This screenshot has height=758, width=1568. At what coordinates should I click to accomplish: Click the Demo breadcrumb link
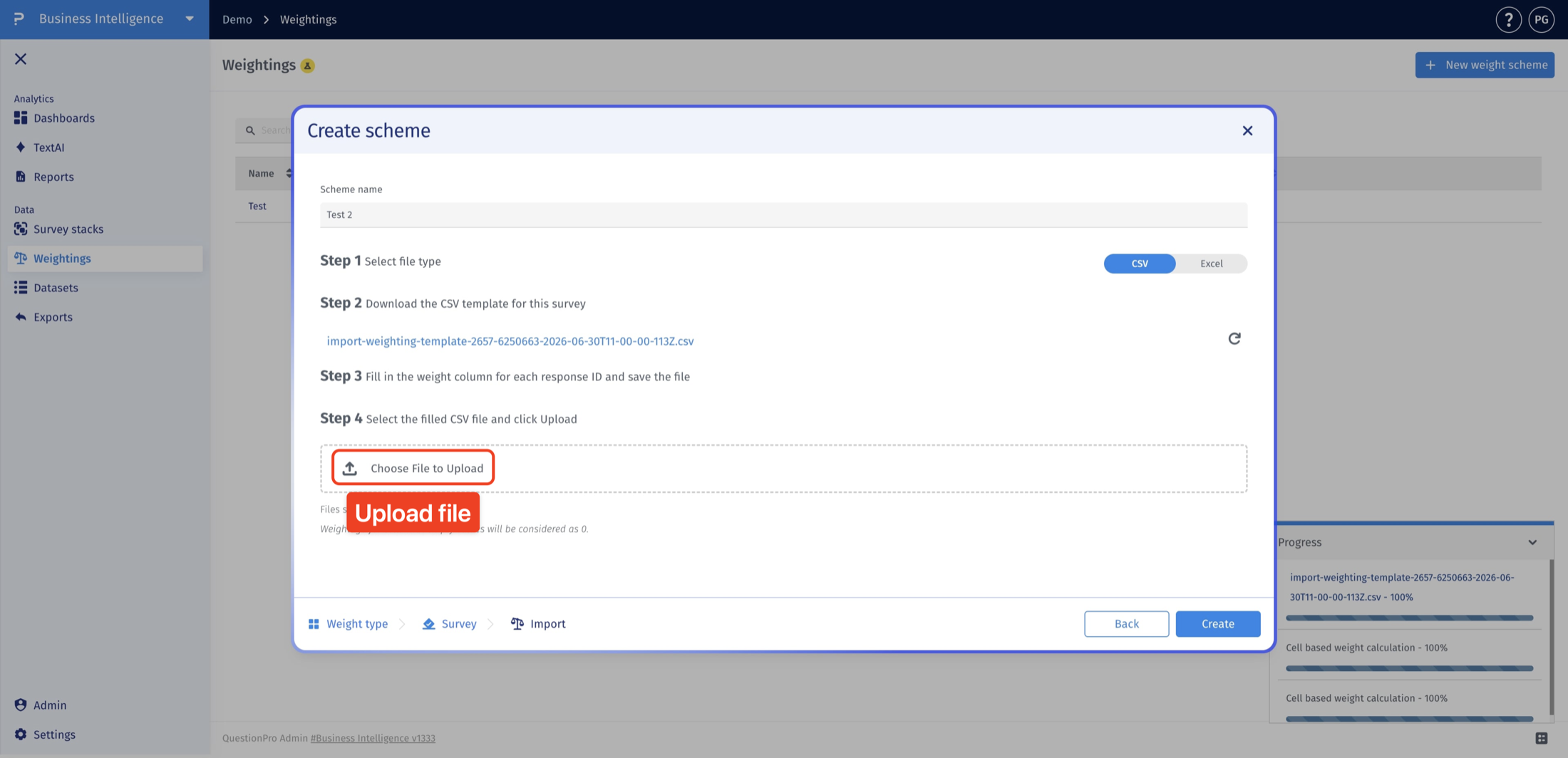pyautogui.click(x=237, y=19)
